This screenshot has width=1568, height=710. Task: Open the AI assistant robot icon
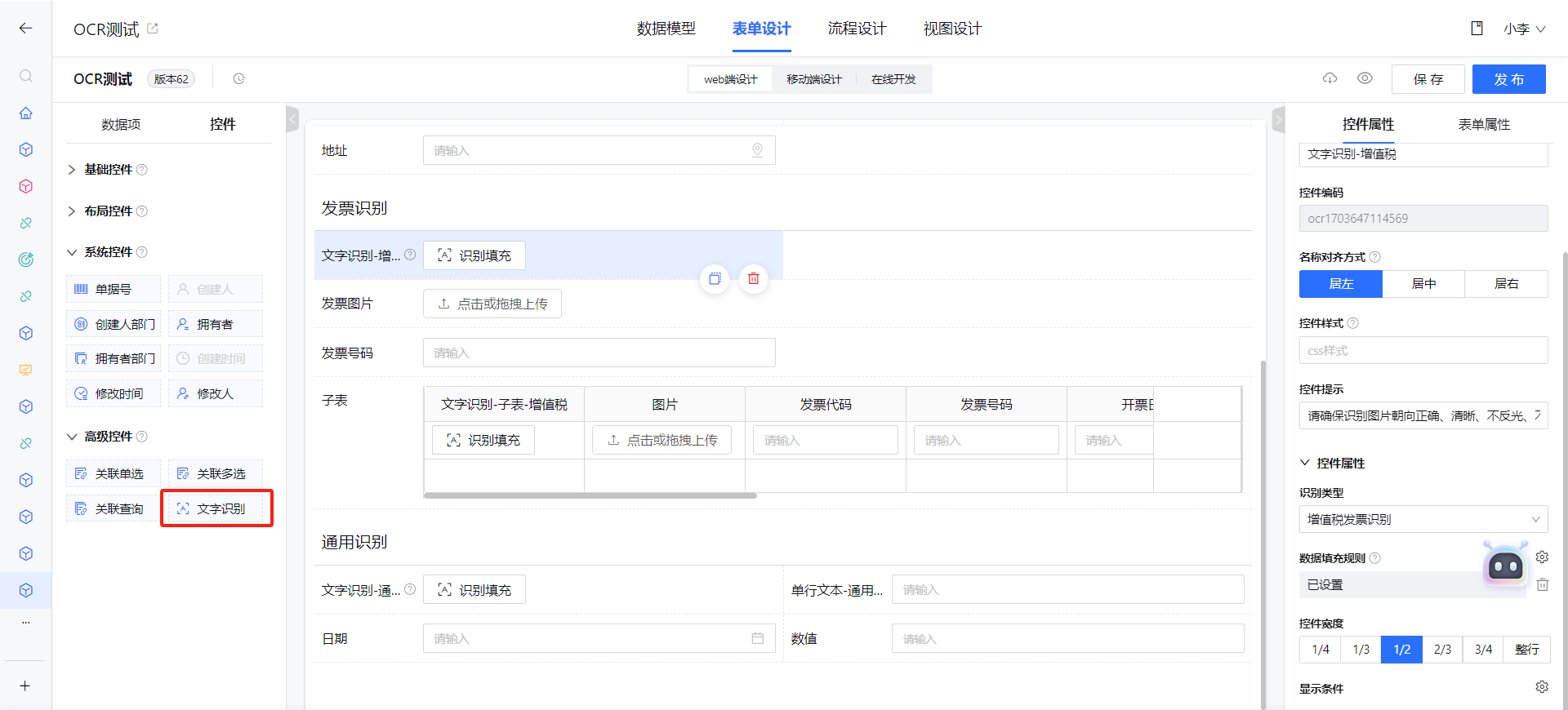tap(1506, 565)
